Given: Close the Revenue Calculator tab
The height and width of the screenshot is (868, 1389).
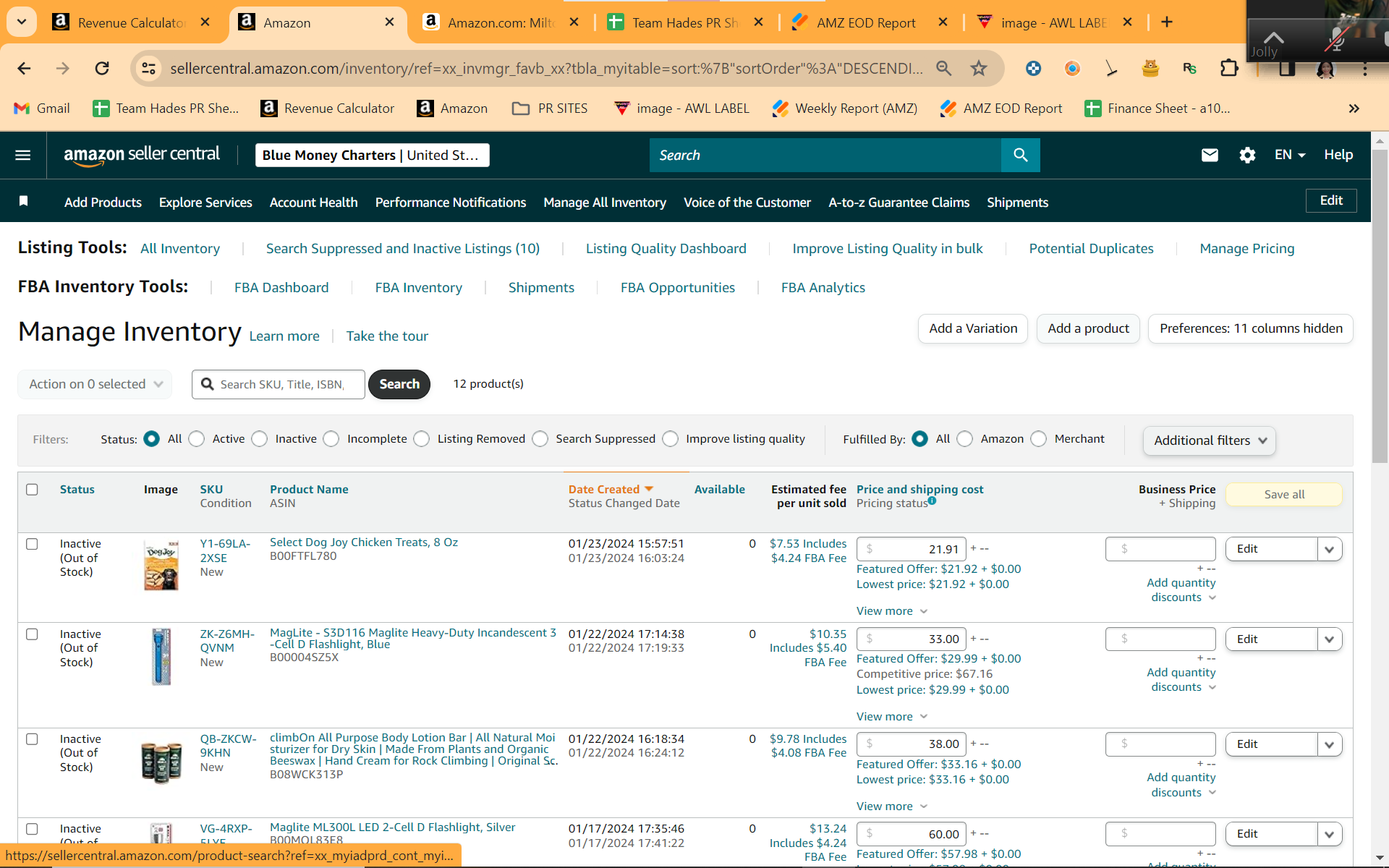Looking at the screenshot, I should [205, 22].
